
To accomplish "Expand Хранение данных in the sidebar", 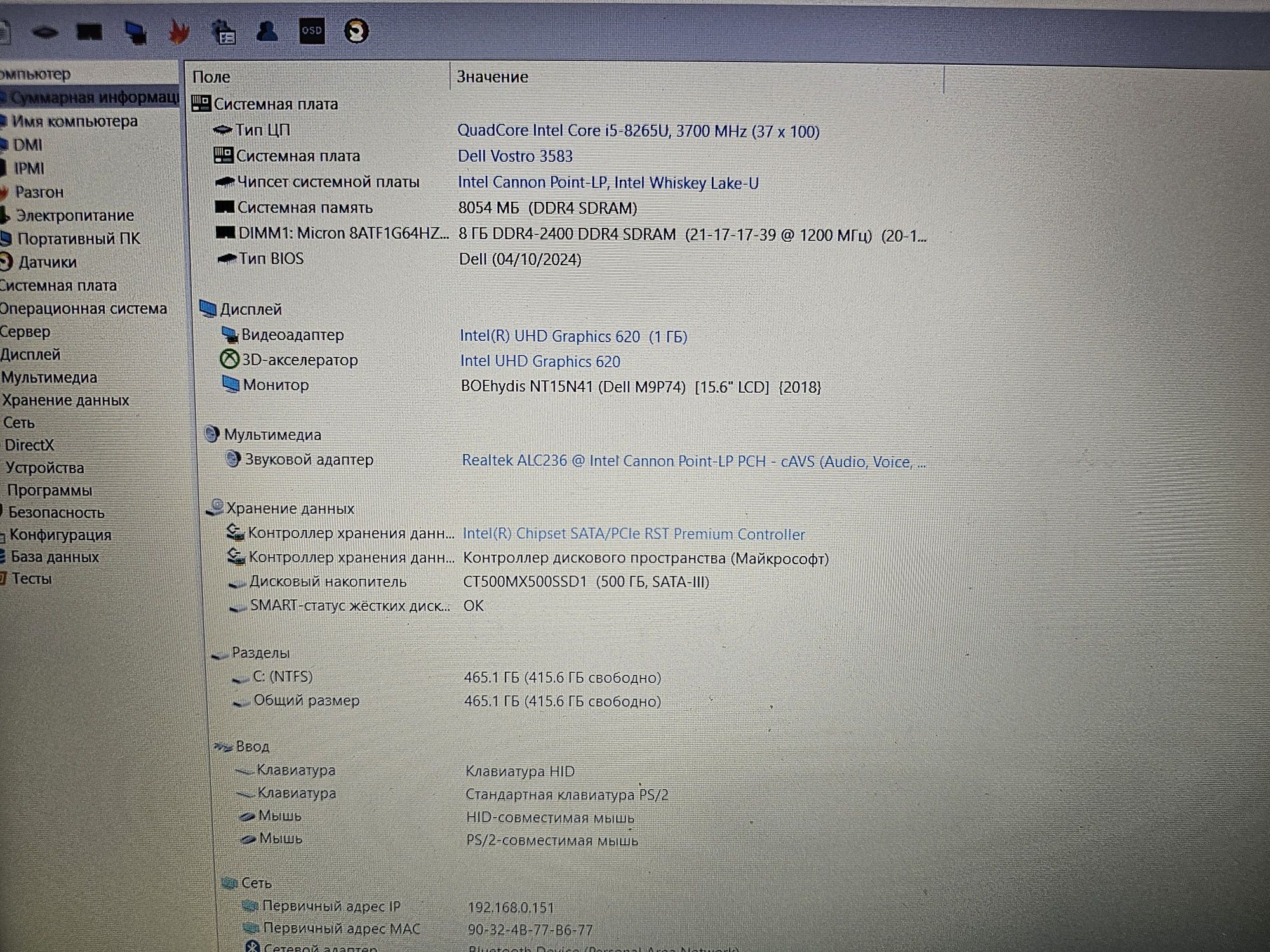I will point(65,400).
